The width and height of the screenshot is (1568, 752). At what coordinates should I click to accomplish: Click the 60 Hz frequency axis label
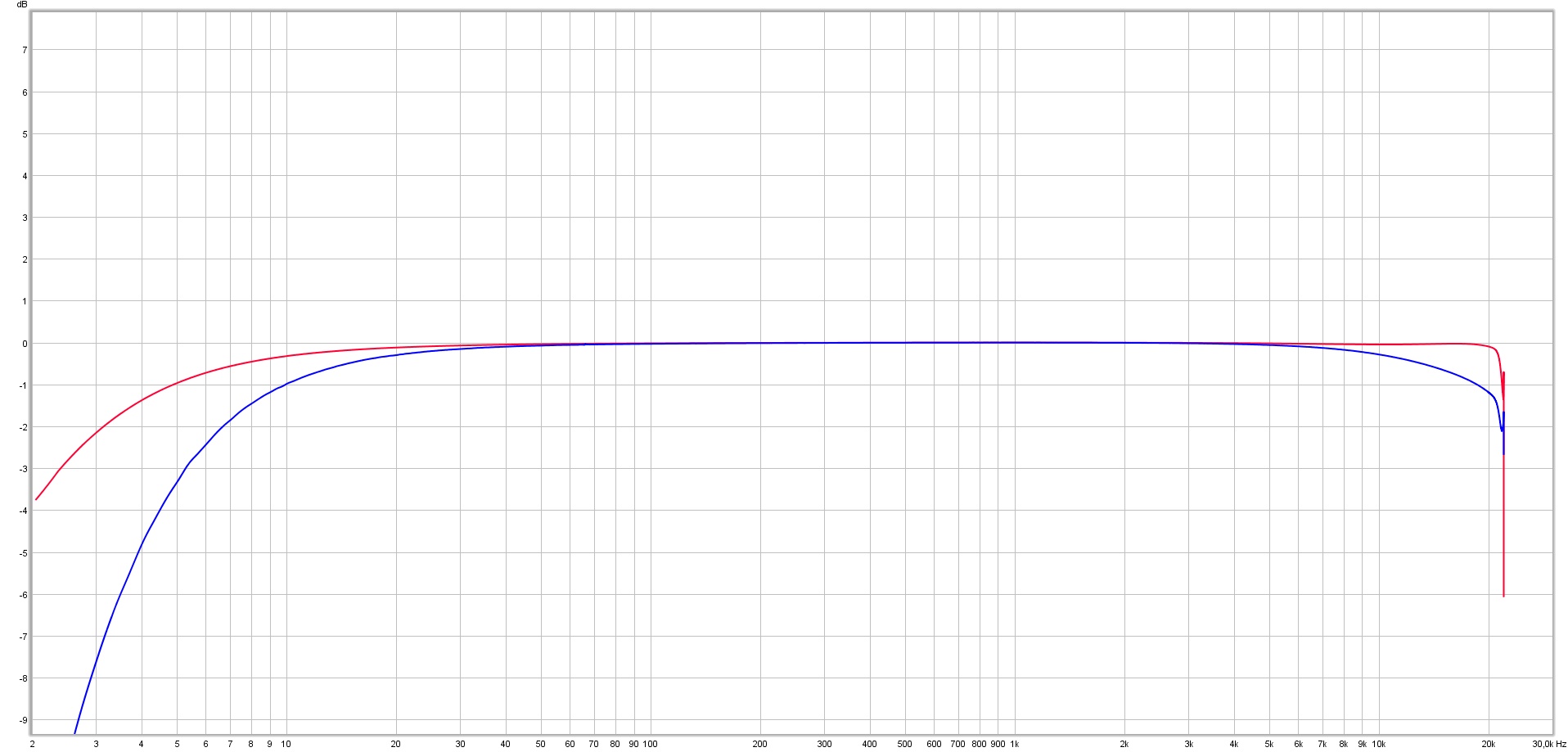point(570,744)
